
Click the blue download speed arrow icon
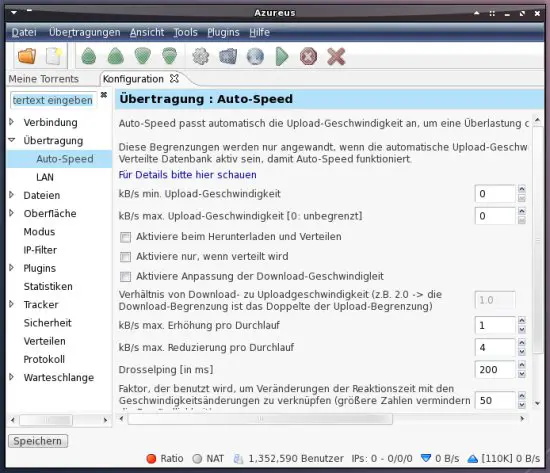pyautogui.click(x=426, y=458)
